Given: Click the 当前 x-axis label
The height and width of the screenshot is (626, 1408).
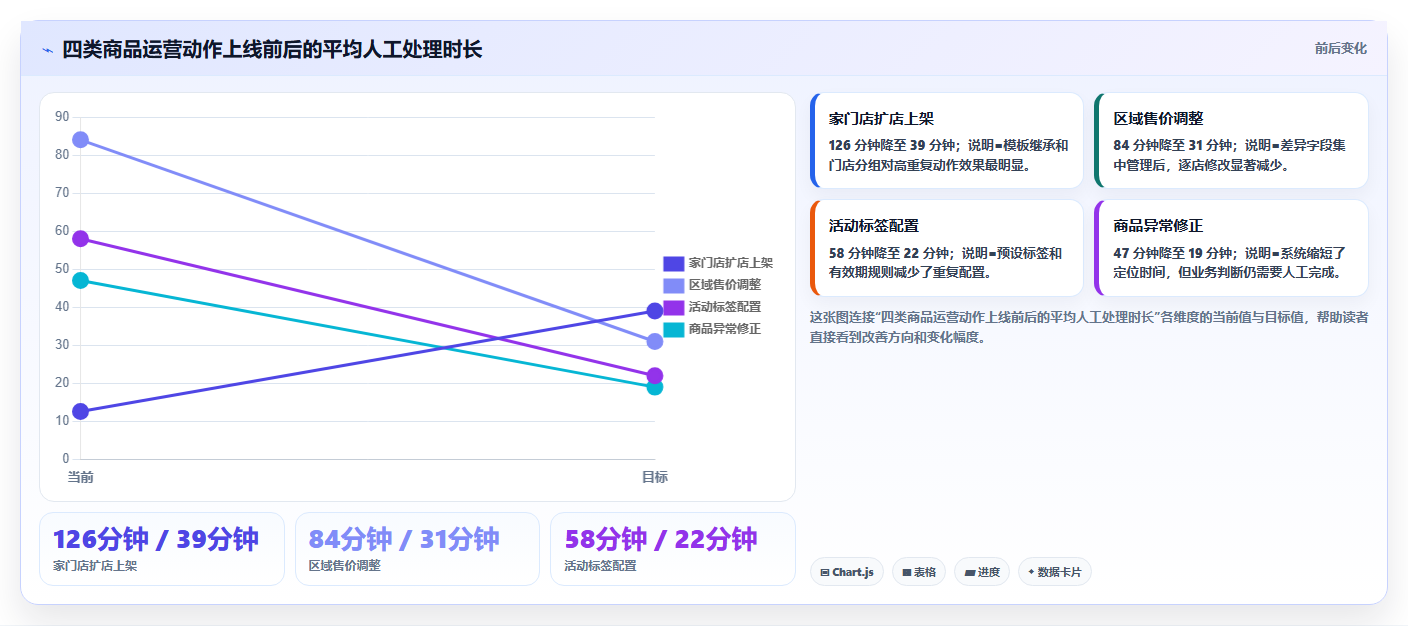Looking at the screenshot, I should coord(80,477).
